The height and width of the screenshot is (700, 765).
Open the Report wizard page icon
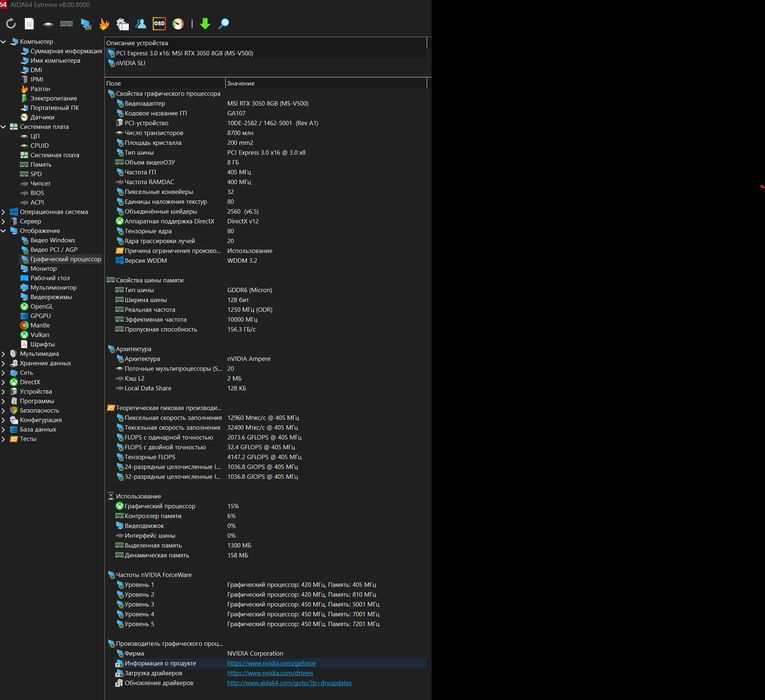tap(29, 23)
